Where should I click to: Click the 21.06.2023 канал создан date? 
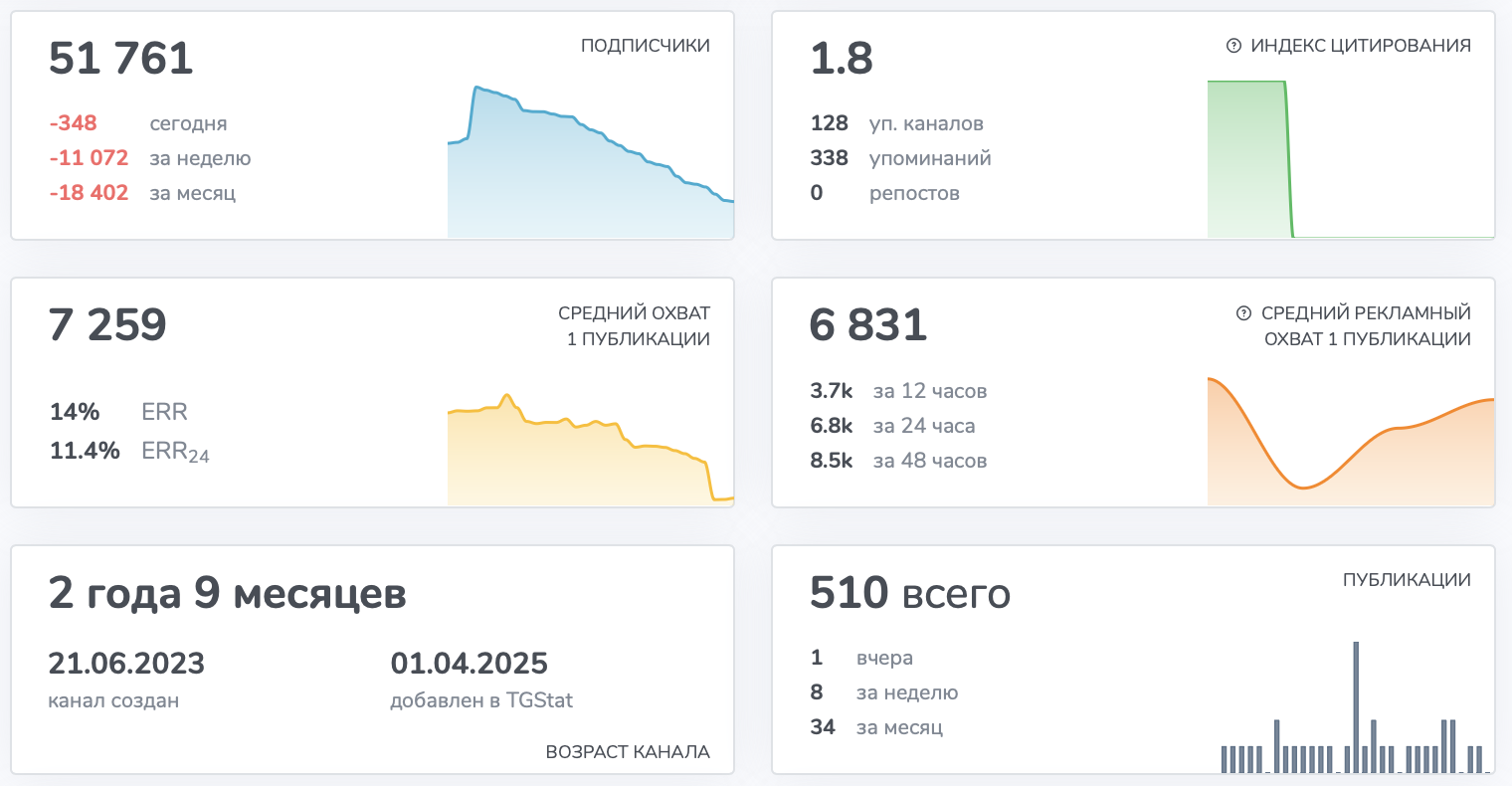(x=126, y=679)
